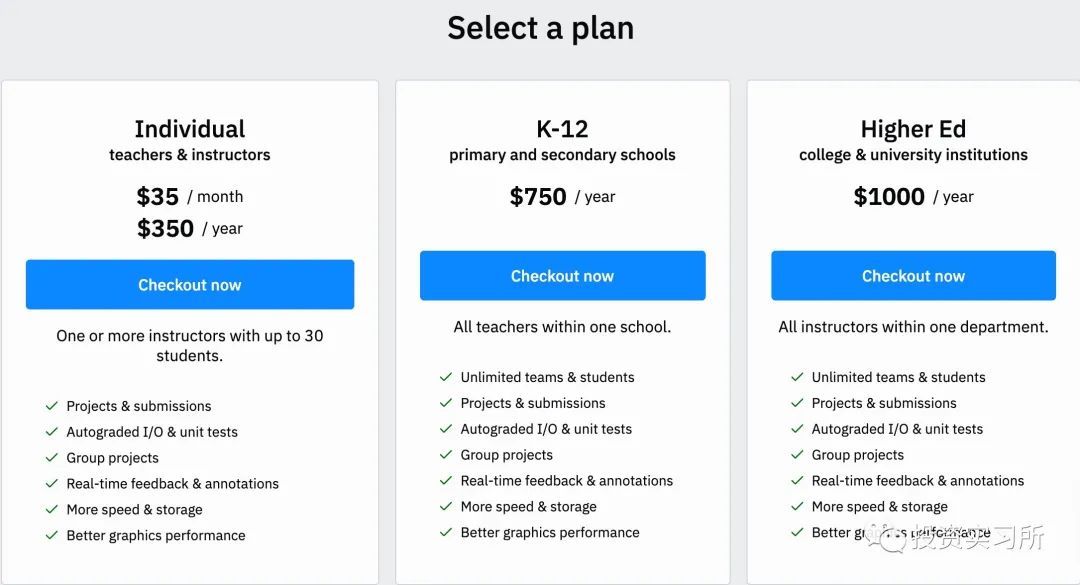Screen dimensions: 1080x585
Task: Click the $1000 / year Higher Ed price
Action: pos(913,196)
